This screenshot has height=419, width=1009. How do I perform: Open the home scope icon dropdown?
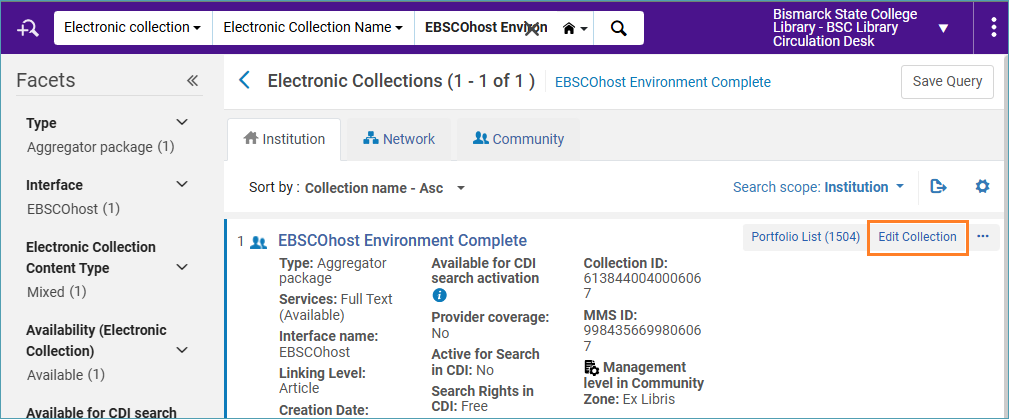coord(575,28)
